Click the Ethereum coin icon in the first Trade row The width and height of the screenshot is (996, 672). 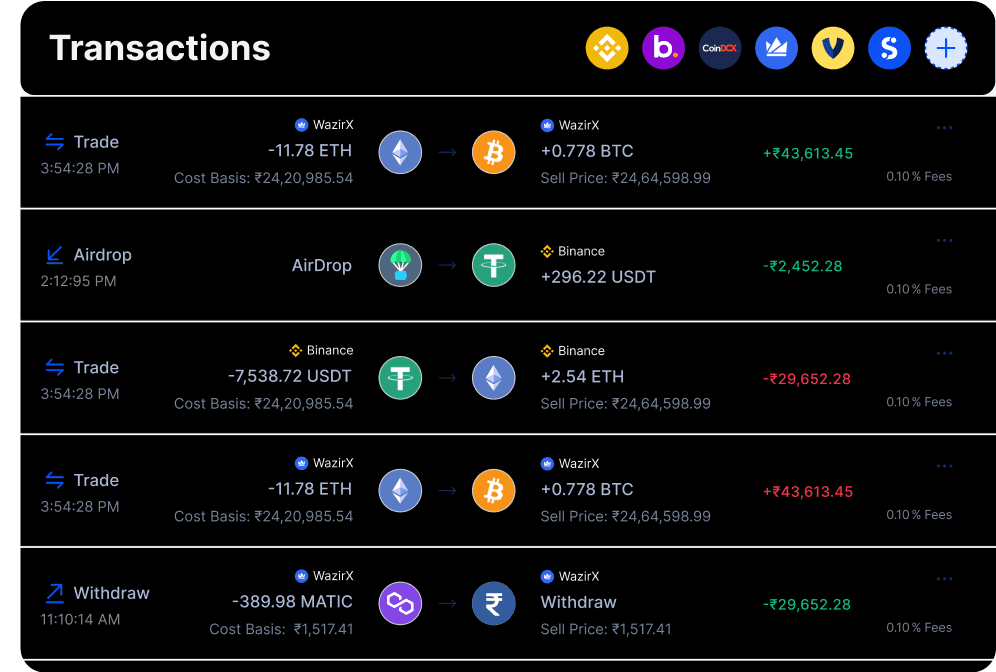click(400, 151)
